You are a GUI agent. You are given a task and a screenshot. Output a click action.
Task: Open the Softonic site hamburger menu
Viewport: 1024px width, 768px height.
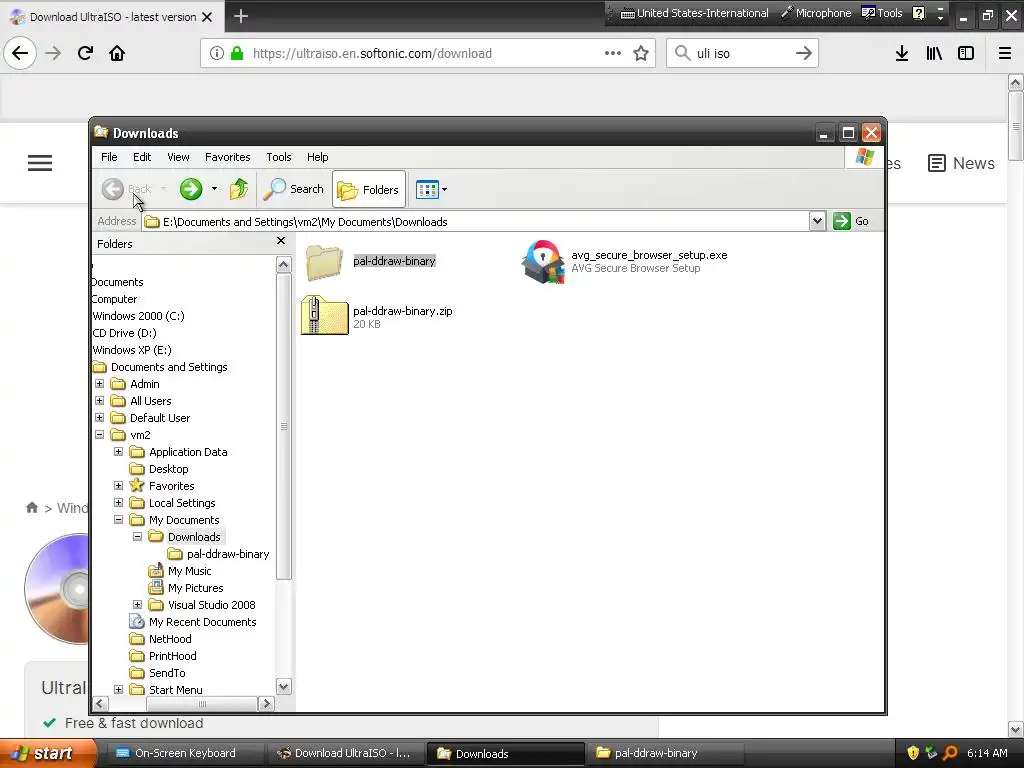[40, 163]
